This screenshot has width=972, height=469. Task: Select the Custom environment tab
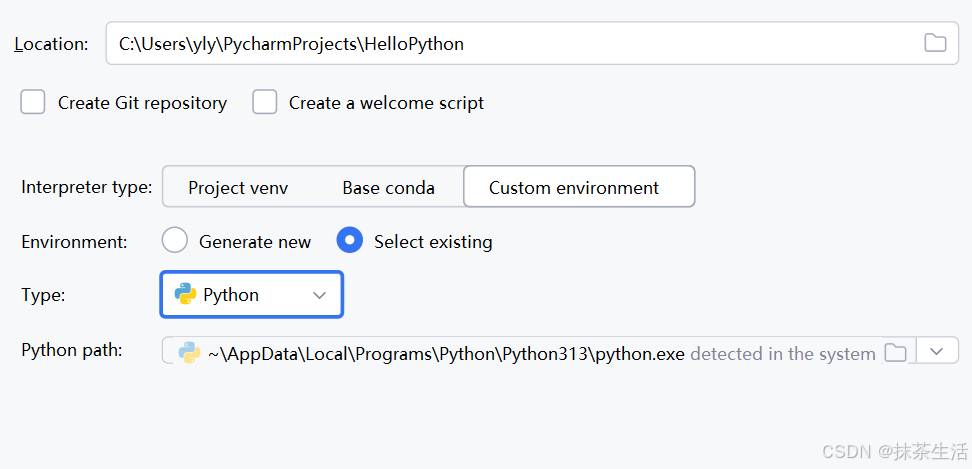tap(574, 187)
